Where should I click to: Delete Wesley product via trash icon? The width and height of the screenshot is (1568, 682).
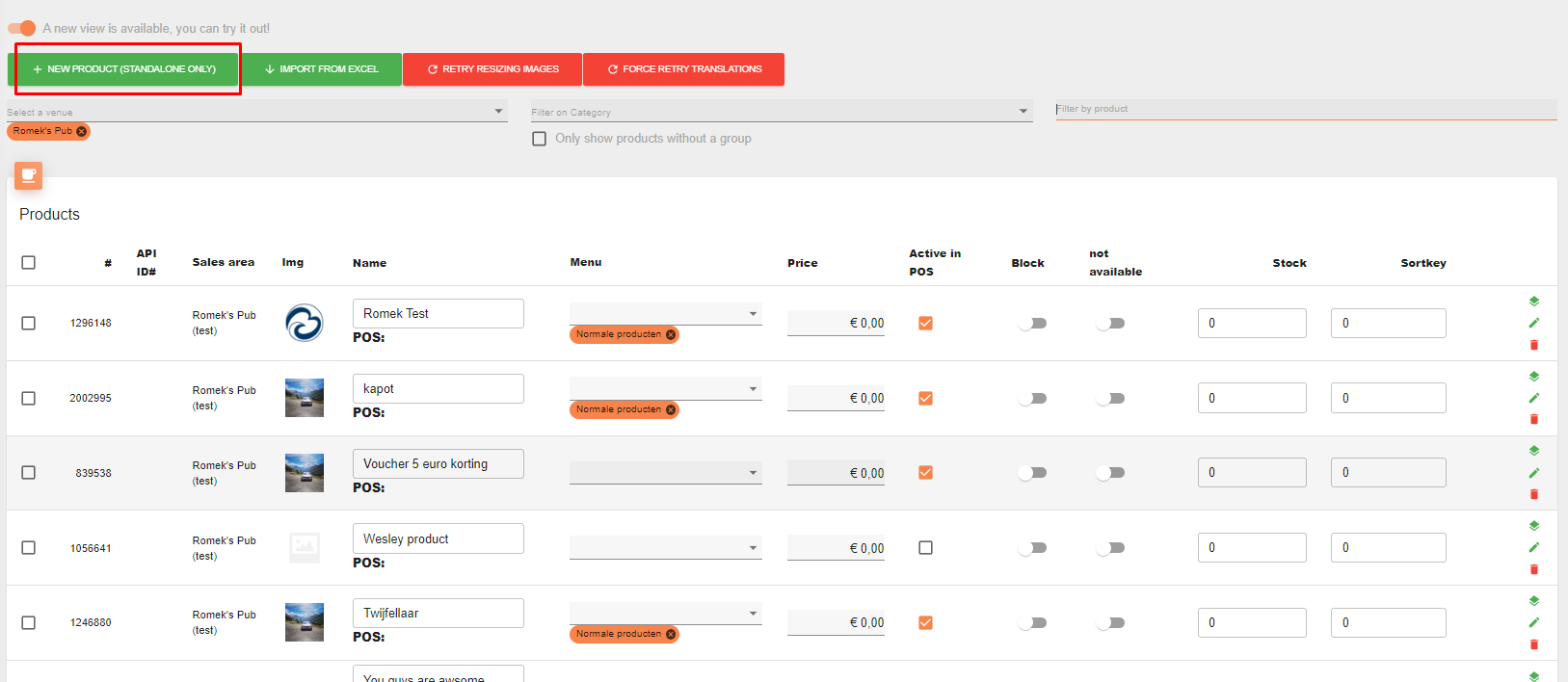tap(1533, 569)
